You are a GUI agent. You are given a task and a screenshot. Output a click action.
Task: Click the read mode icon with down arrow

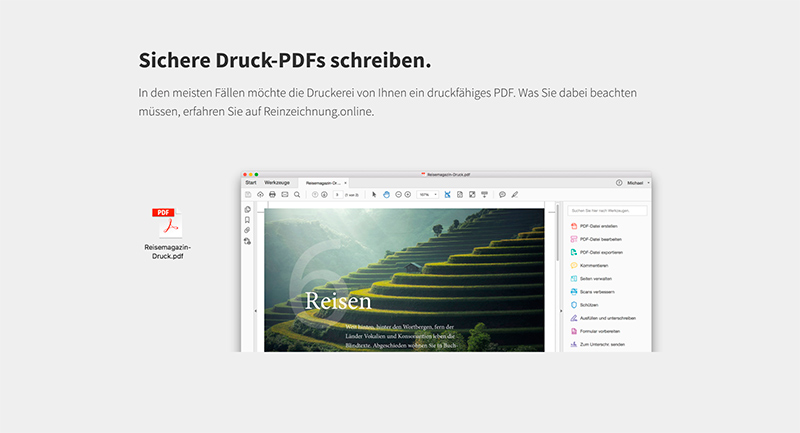tap(485, 194)
